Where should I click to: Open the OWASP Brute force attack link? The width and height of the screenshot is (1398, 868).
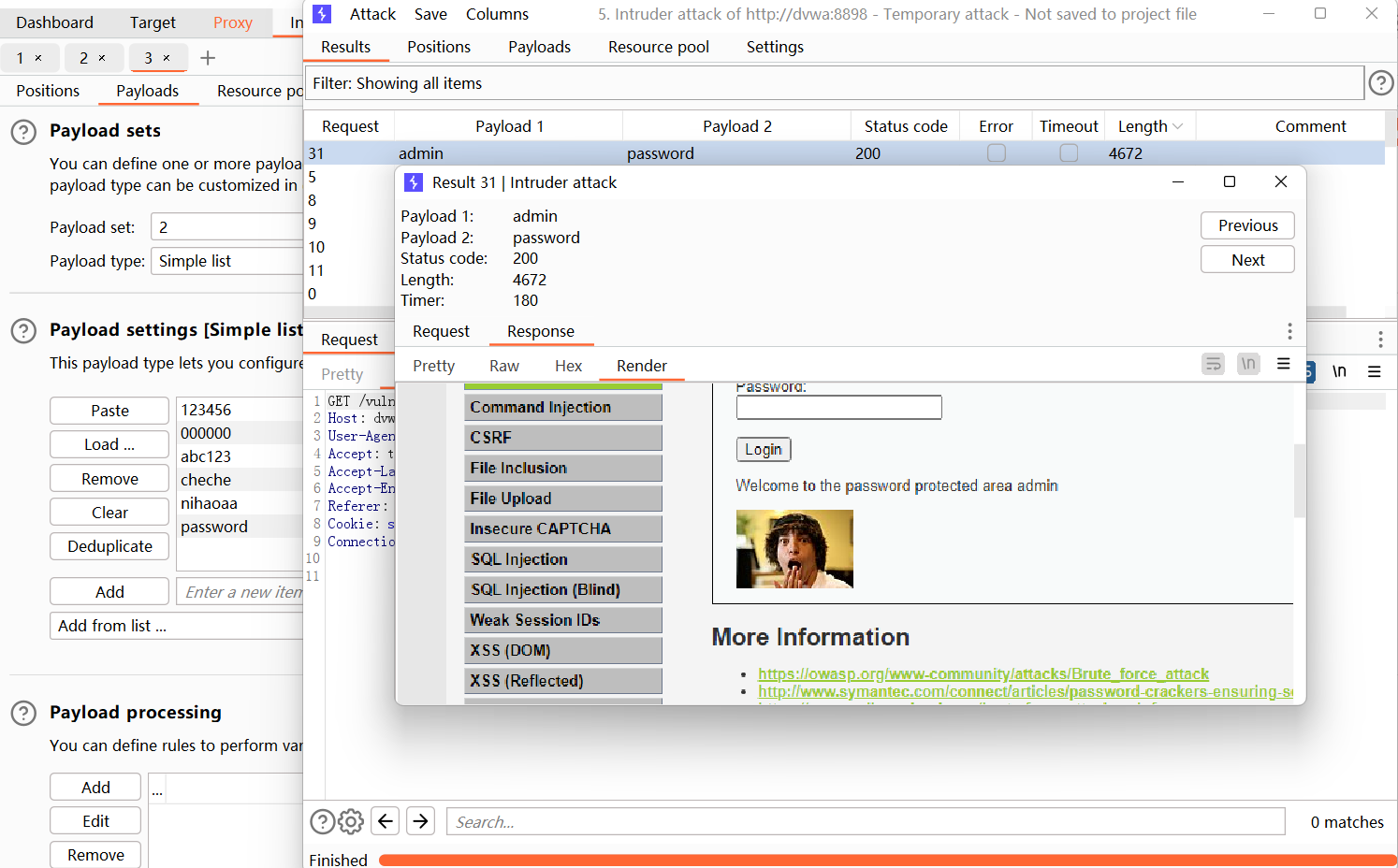(x=983, y=673)
